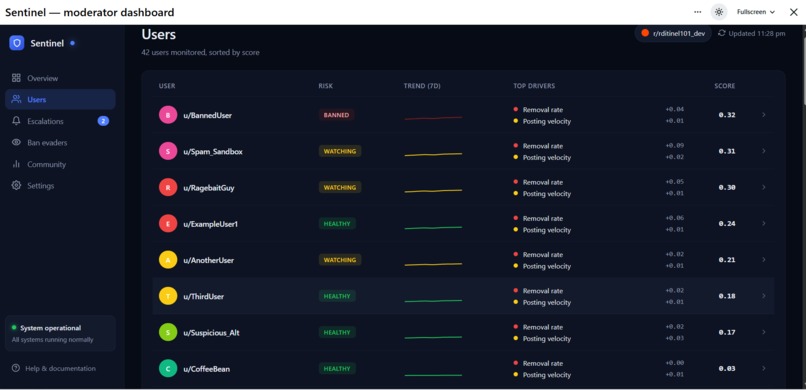The image size is (806, 390).
Task: Open the Community section
Action: point(61,164)
